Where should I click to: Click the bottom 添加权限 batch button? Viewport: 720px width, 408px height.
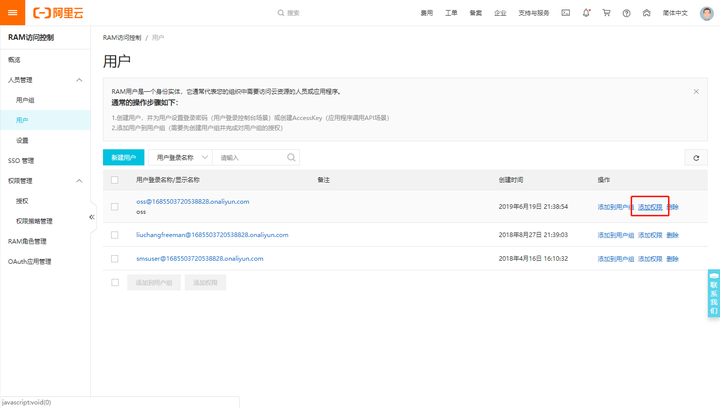coord(205,283)
